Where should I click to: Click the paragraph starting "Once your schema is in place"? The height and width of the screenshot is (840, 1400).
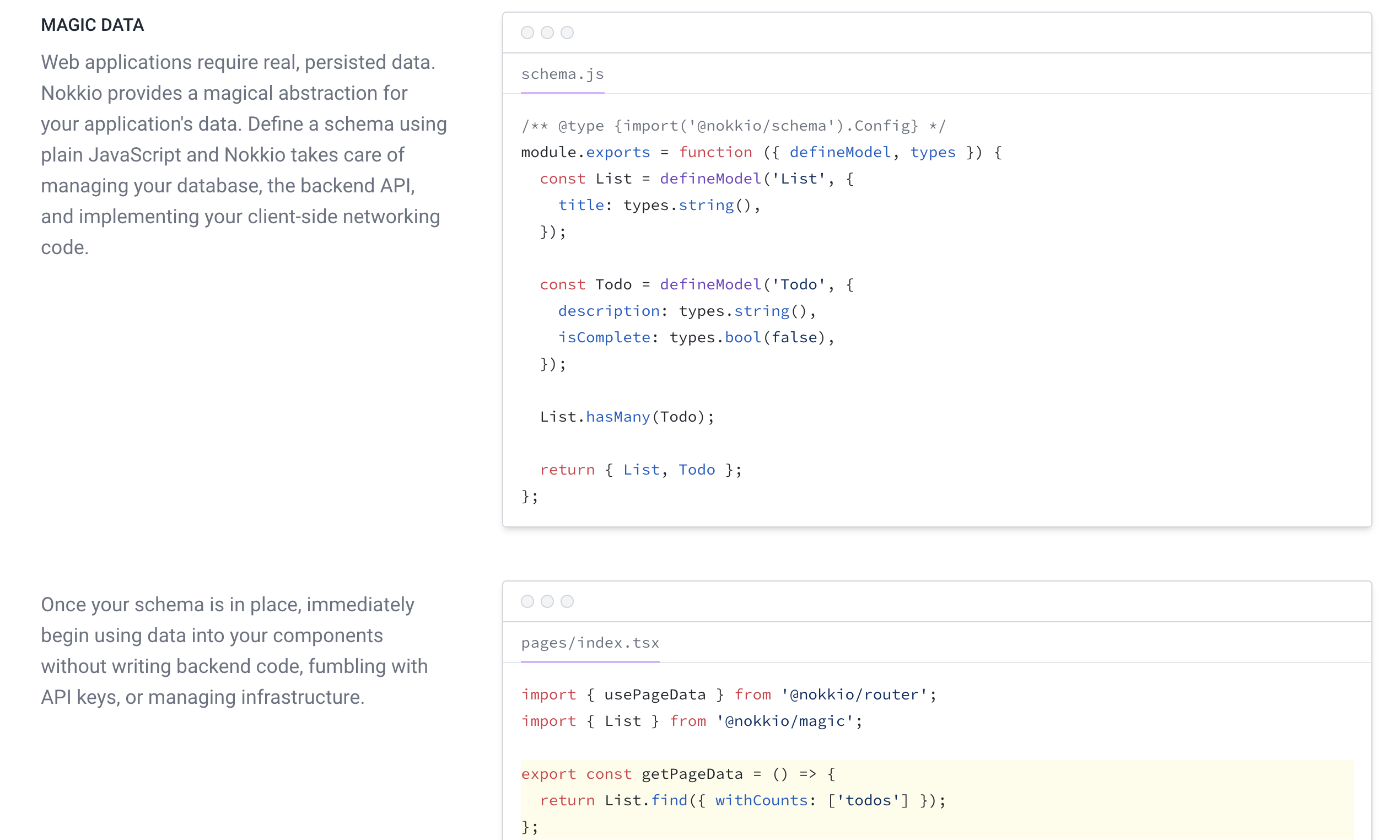click(x=234, y=651)
